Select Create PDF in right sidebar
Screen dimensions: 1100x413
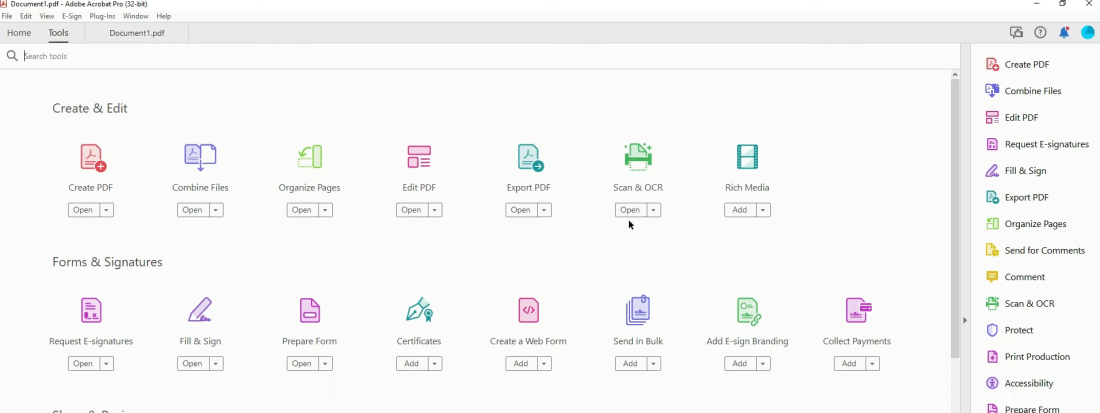click(1017, 65)
